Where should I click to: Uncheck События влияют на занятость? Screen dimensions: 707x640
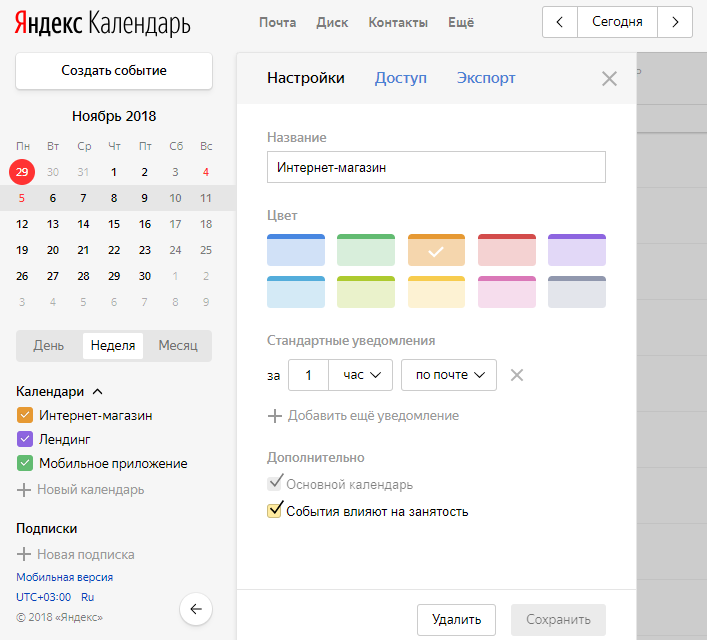click(275, 510)
